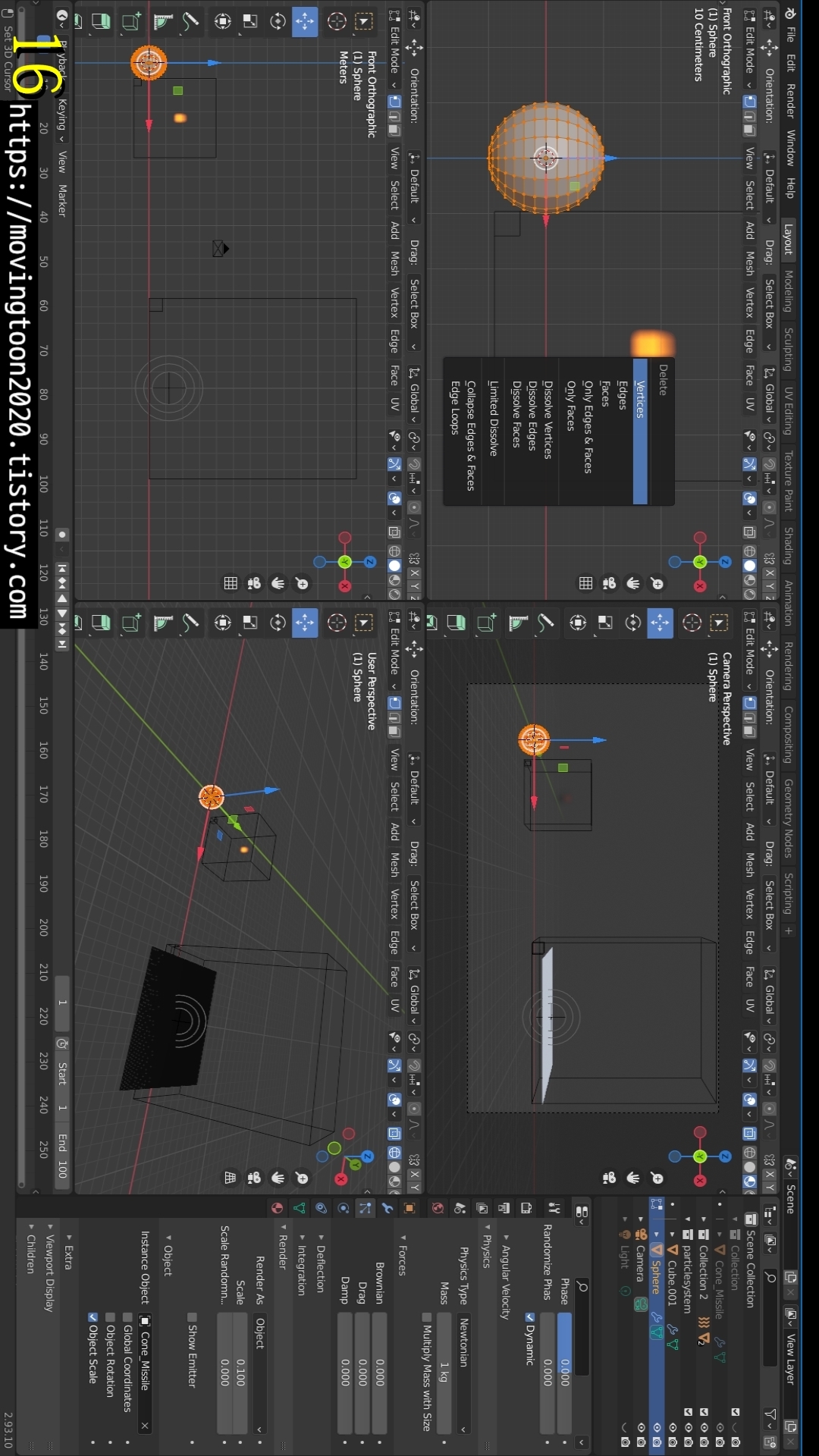Image resolution: width=819 pixels, height=1456 pixels.
Task: Select Move tool in Front Orthographic Meters viewport
Action: 305,21
